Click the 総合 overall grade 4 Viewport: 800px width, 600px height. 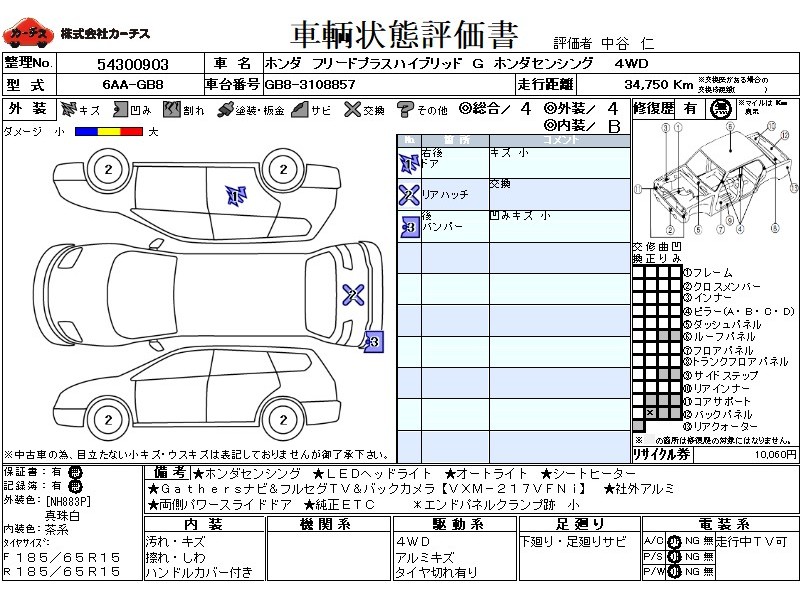(x=526, y=109)
